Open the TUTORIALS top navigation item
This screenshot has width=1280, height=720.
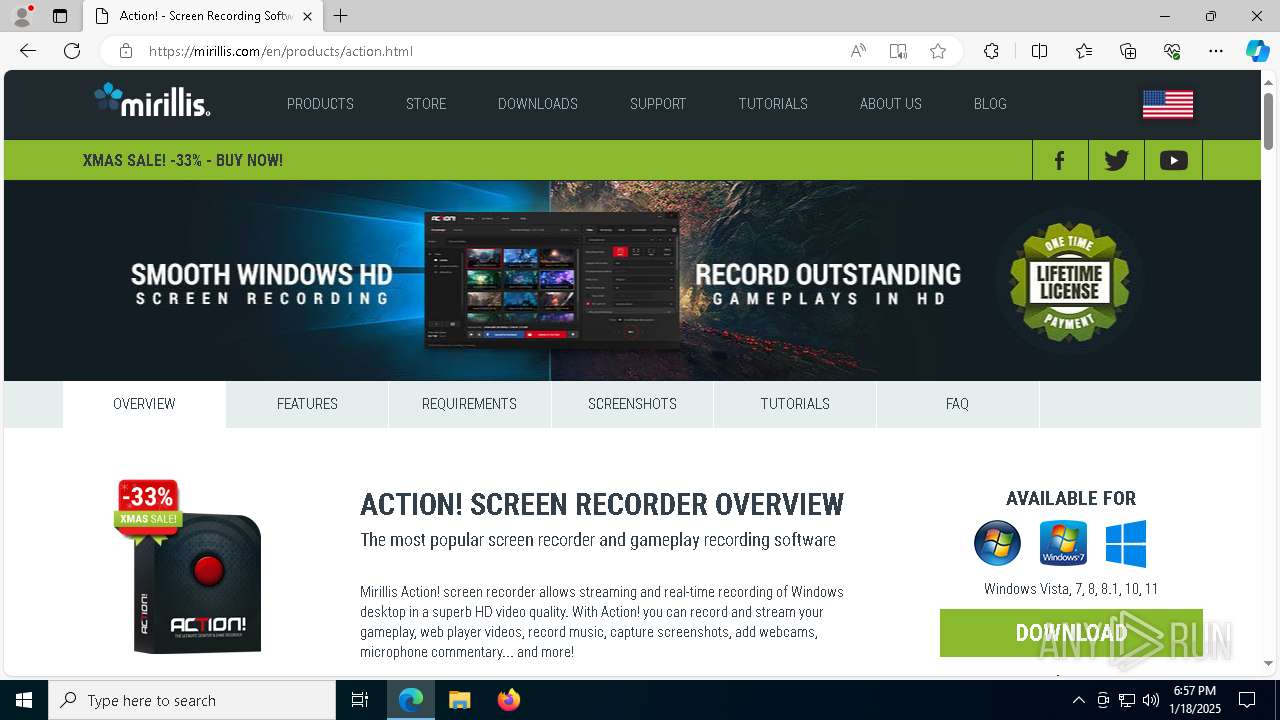point(773,104)
